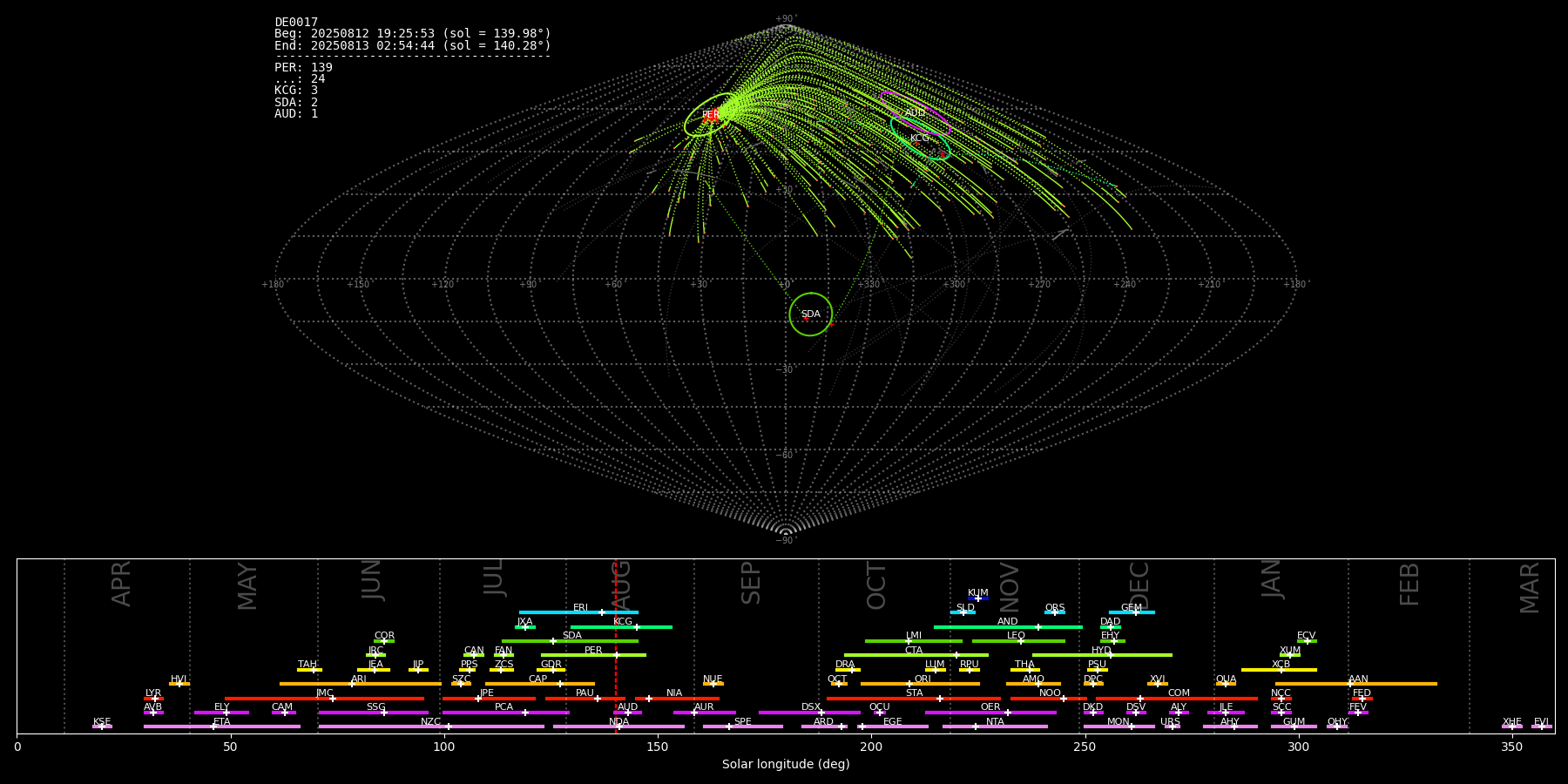
Task: Click the 'Solar longitude (deg)' axis title
Action: (786, 765)
